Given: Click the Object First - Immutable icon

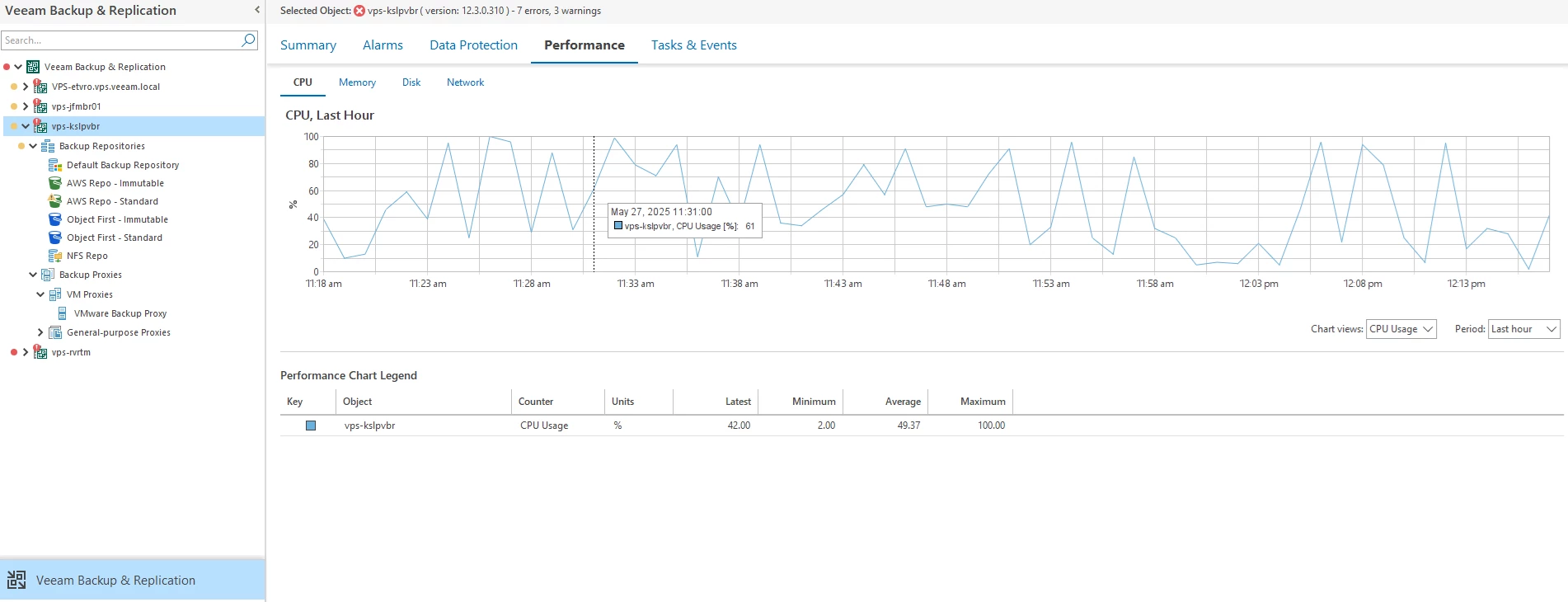Looking at the screenshot, I should tap(55, 219).
